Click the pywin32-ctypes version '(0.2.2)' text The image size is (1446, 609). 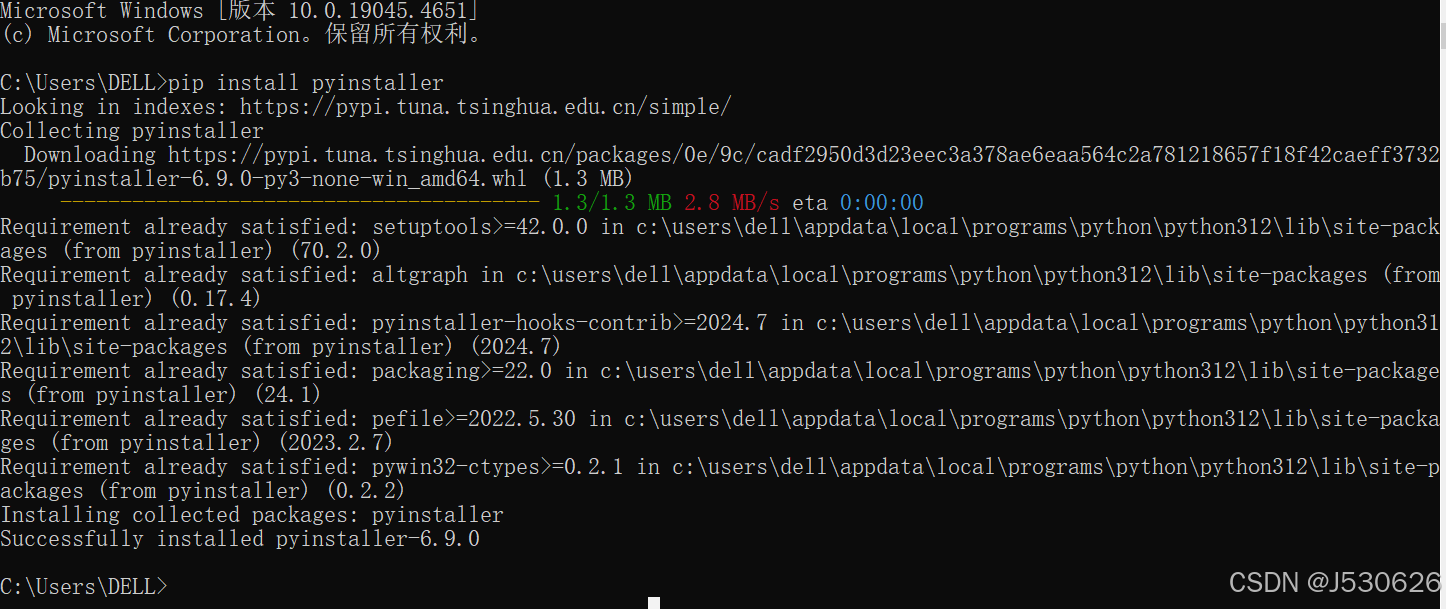[367, 490]
